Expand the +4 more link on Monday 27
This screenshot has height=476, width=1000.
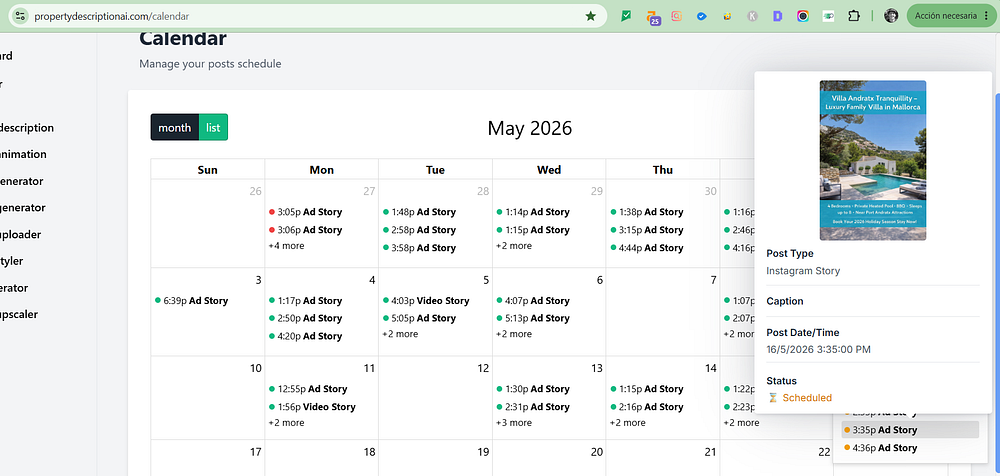point(286,246)
